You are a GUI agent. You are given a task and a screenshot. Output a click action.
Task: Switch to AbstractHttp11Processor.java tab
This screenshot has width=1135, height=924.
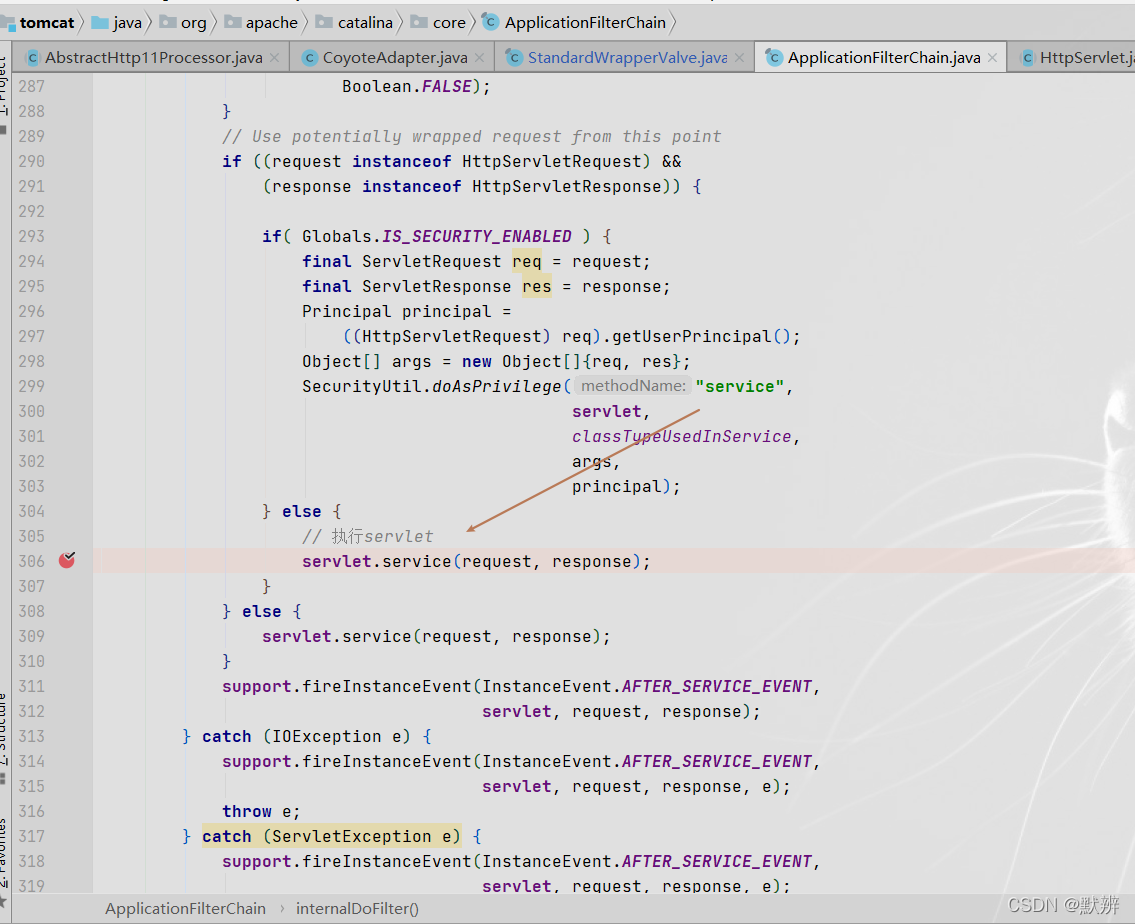[153, 57]
